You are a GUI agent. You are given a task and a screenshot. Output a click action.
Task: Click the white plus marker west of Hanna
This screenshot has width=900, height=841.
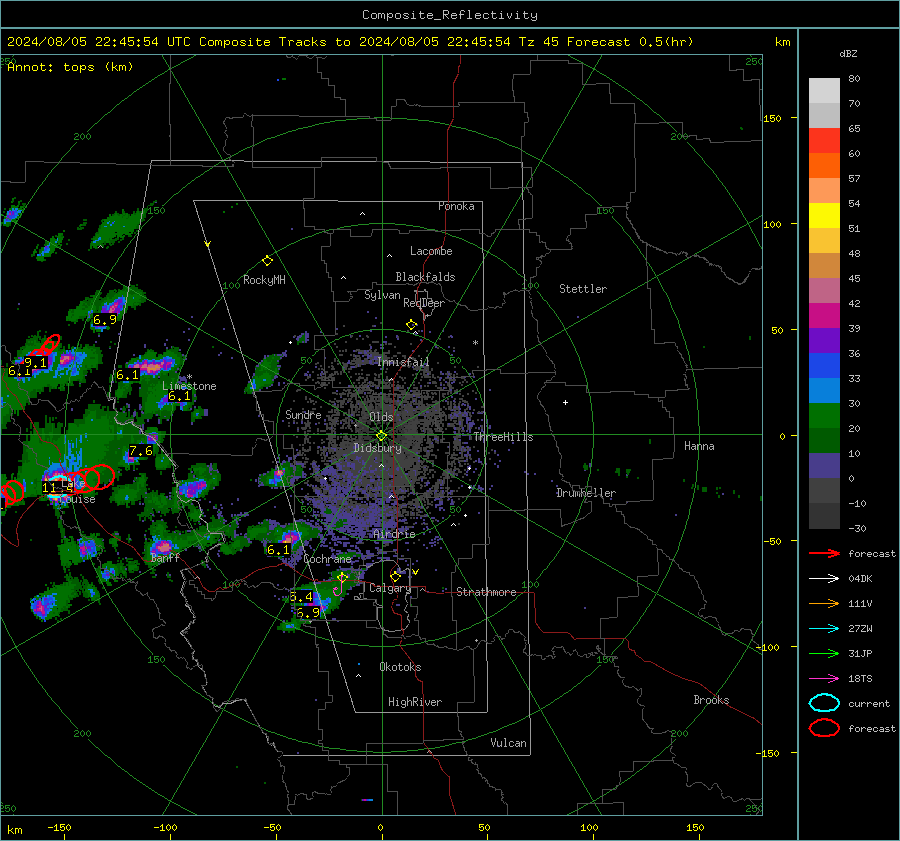pyautogui.click(x=565, y=402)
